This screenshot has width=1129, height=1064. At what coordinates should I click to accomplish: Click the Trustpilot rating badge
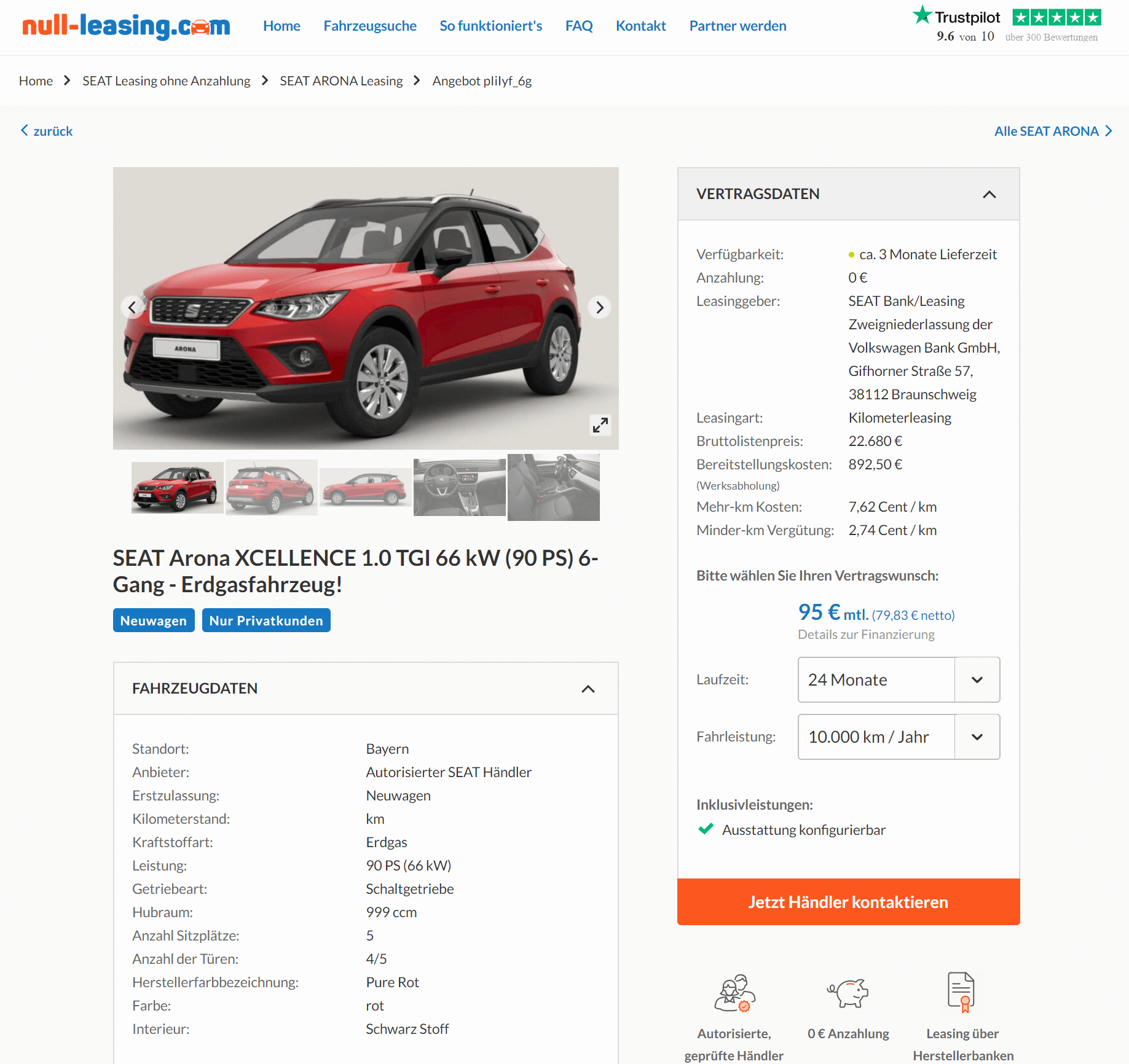click(x=1006, y=25)
